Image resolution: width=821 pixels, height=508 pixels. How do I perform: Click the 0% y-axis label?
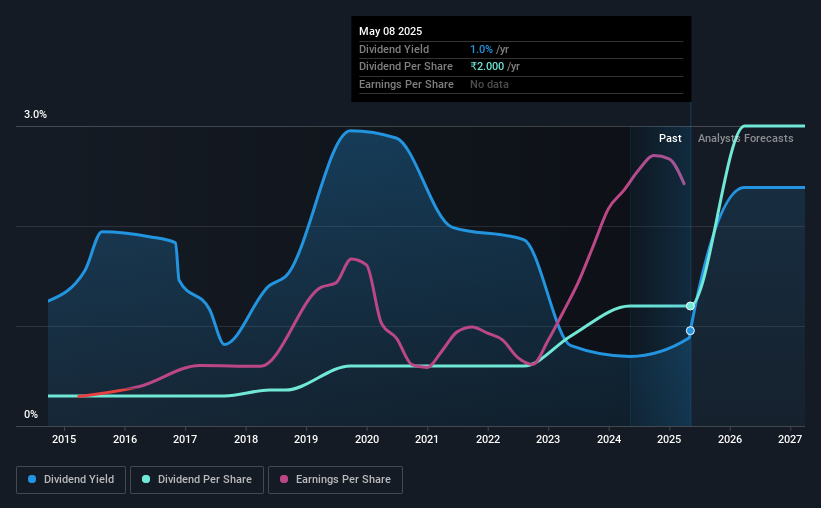31,415
